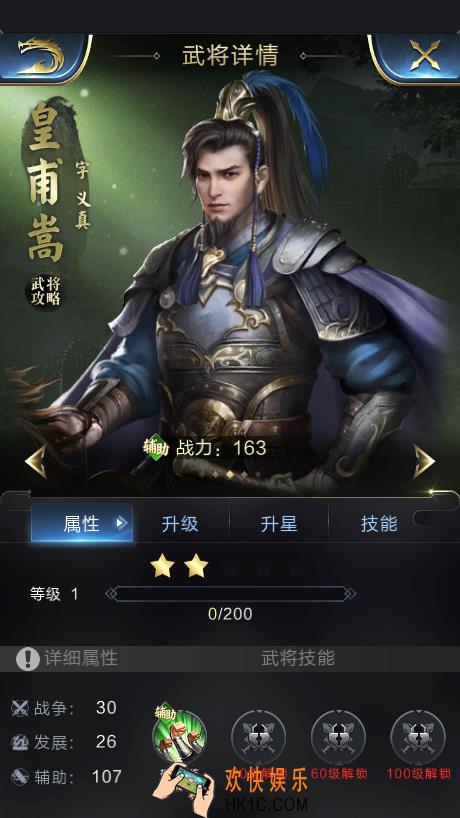This screenshot has width=460, height=818.
Task: Tap the 战争 attribute crossed-swords icon
Action: [20, 708]
